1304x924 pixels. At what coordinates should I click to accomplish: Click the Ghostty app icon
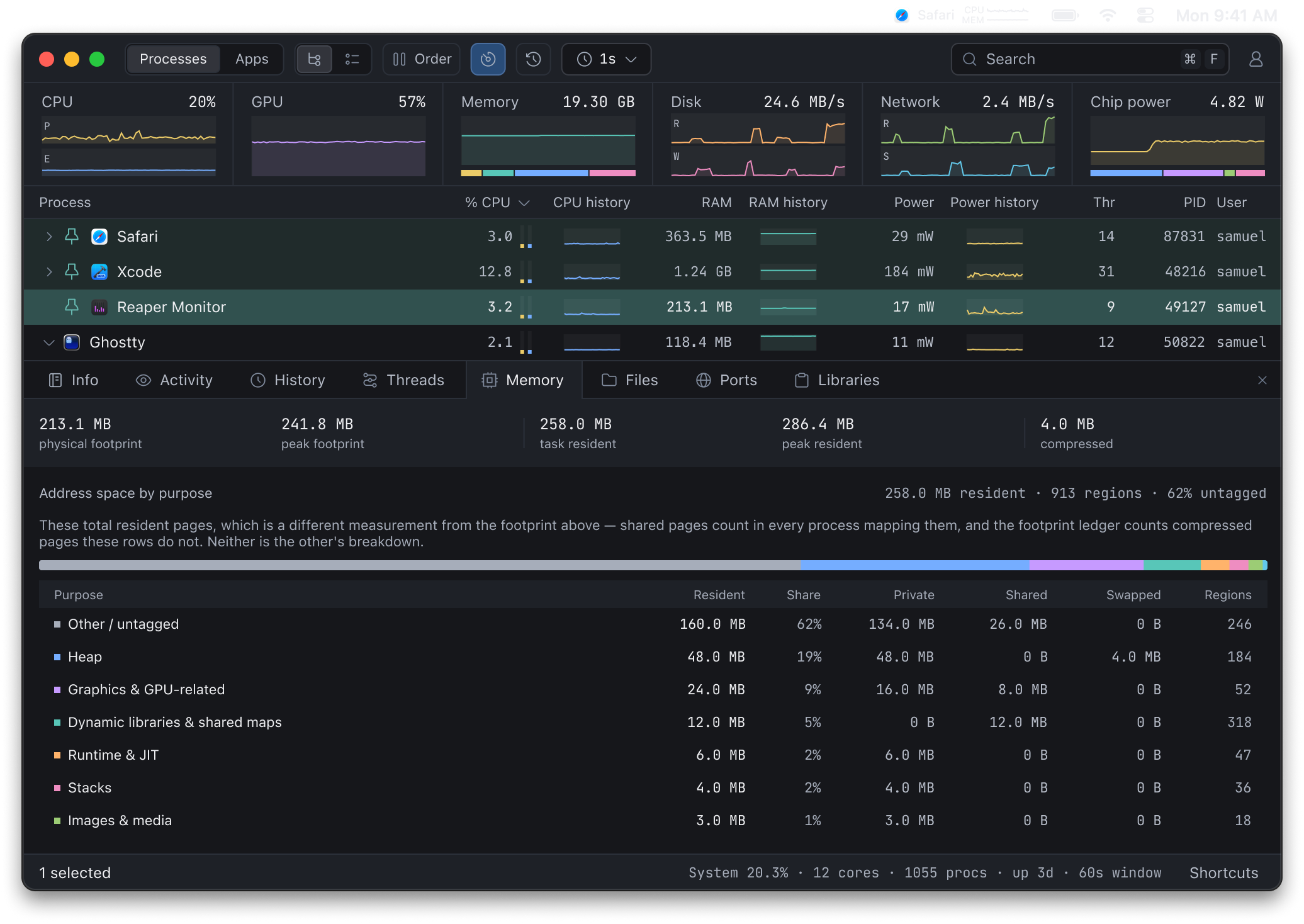pyautogui.click(x=72, y=342)
